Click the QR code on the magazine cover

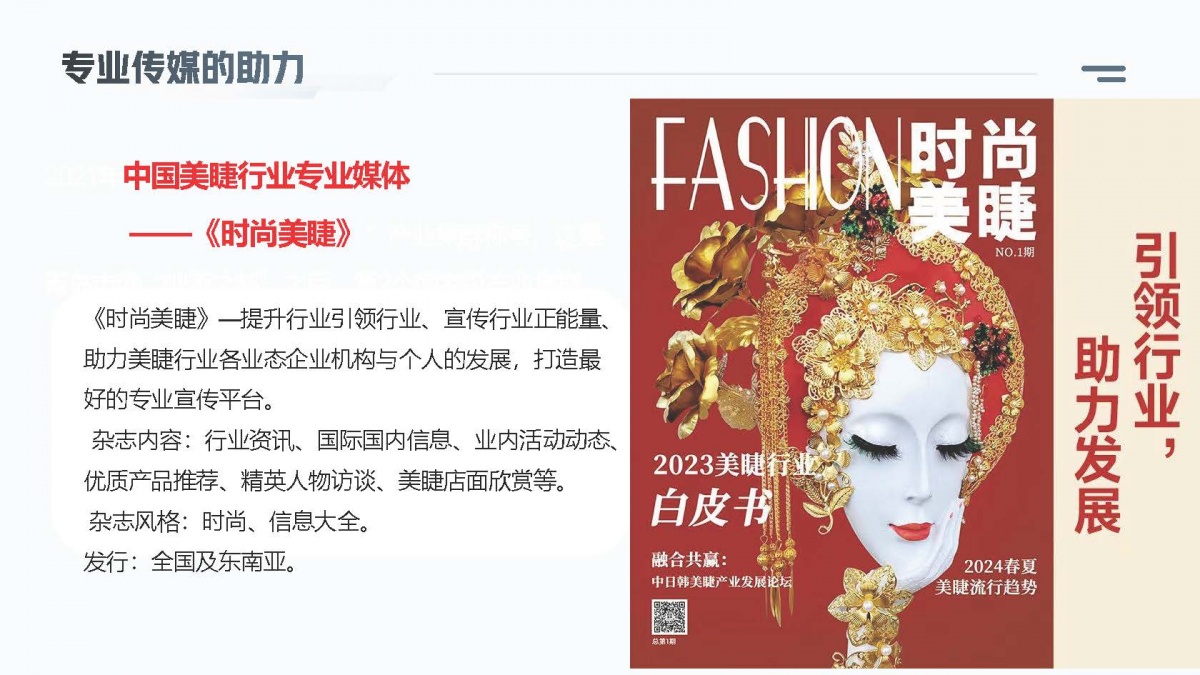click(669, 617)
